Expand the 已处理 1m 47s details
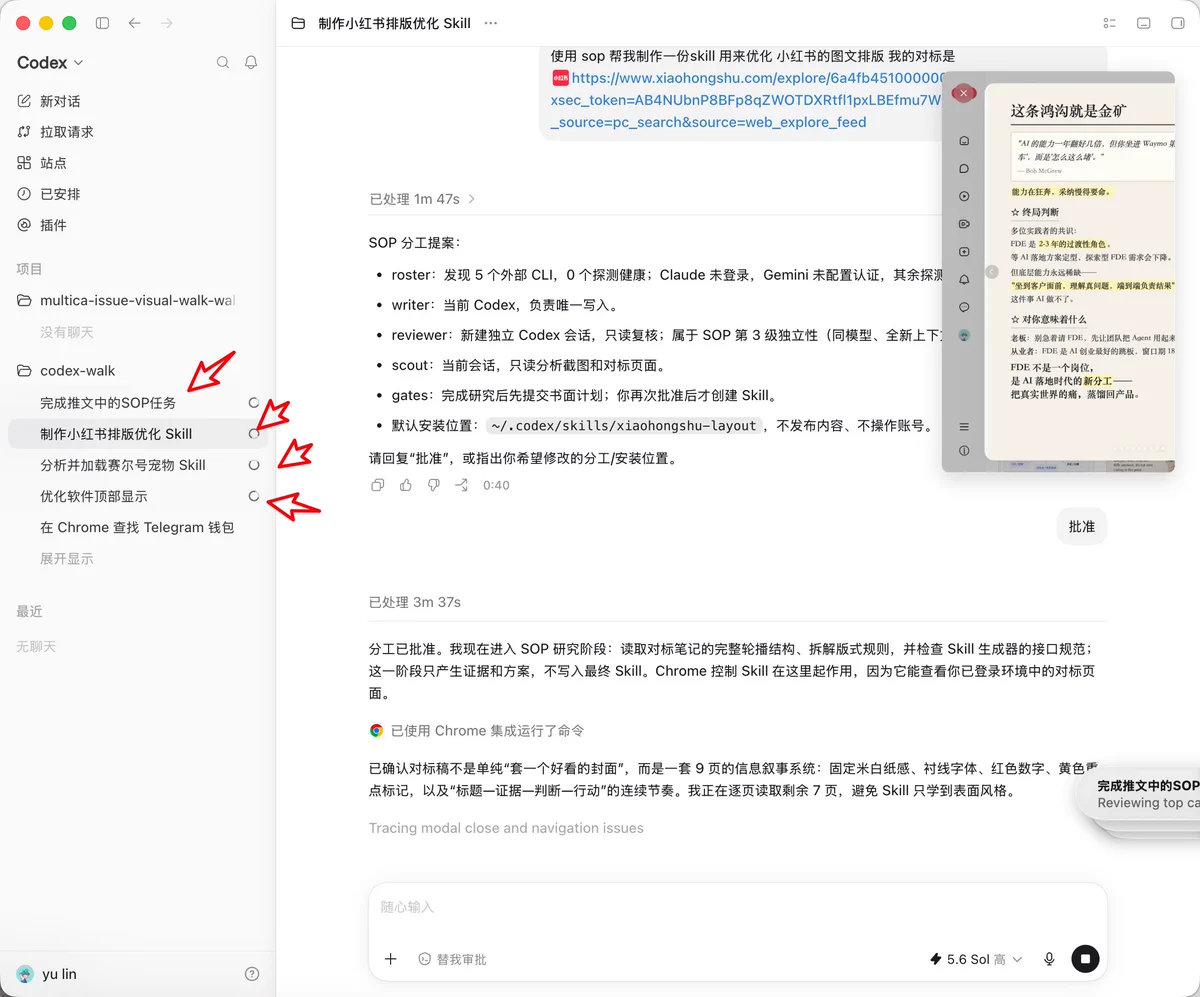The height and width of the screenshot is (997, 1200). click(422, 199)
